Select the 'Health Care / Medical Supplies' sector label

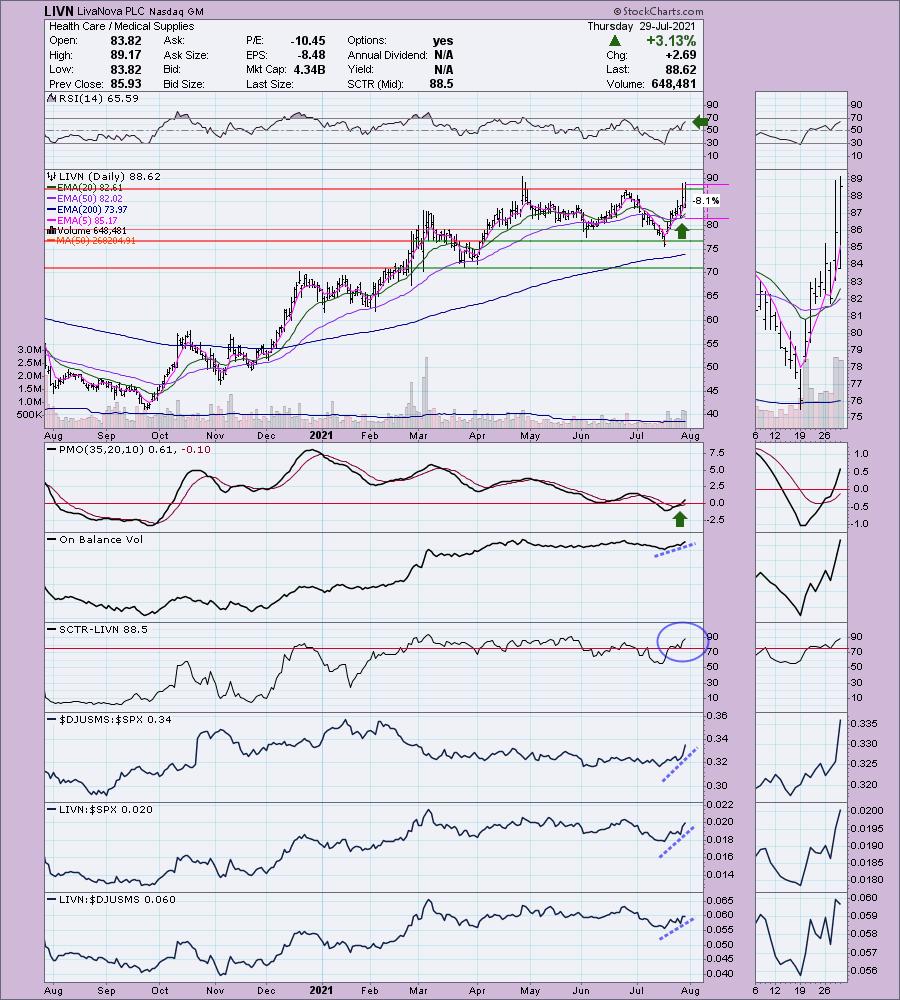[121, 26]
